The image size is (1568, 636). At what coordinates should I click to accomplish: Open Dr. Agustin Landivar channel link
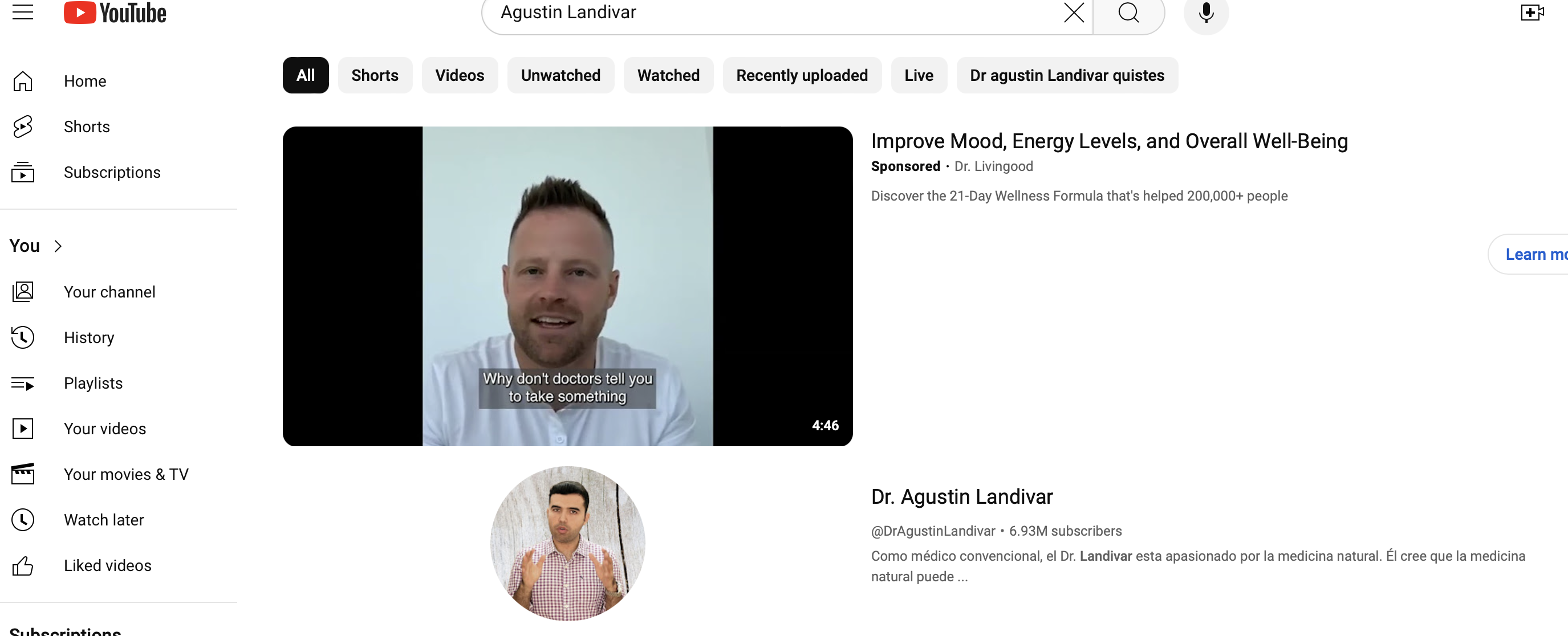(961, 496)
